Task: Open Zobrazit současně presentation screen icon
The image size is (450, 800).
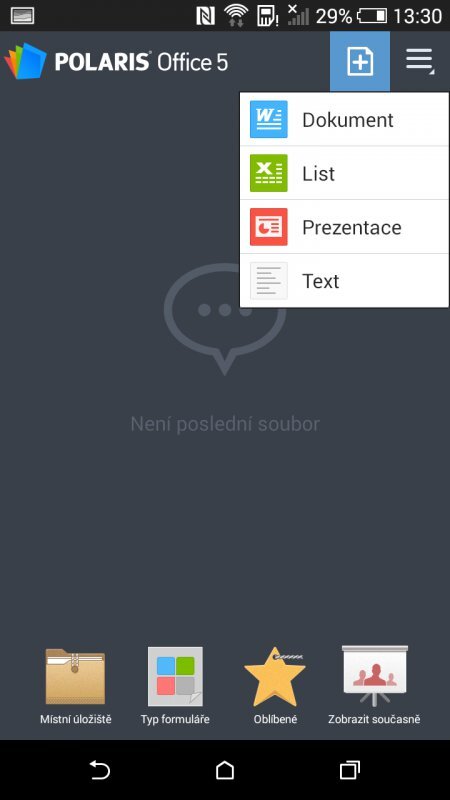Action: pyautogui.click(x=374, y=676)
